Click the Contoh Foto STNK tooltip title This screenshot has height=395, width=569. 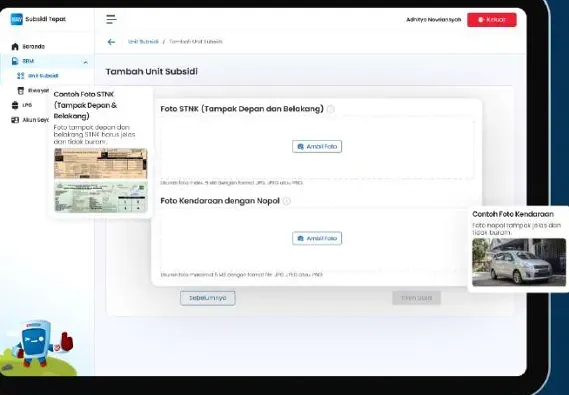(86, 105)
